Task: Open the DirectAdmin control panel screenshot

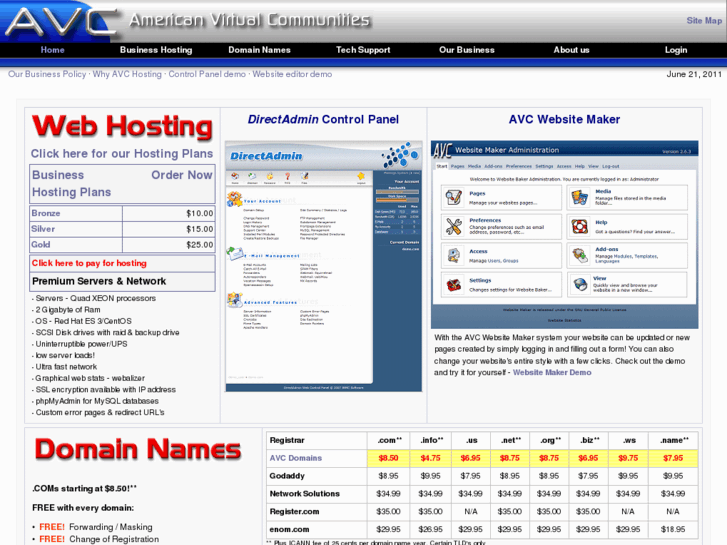Action: click(324, 266)
